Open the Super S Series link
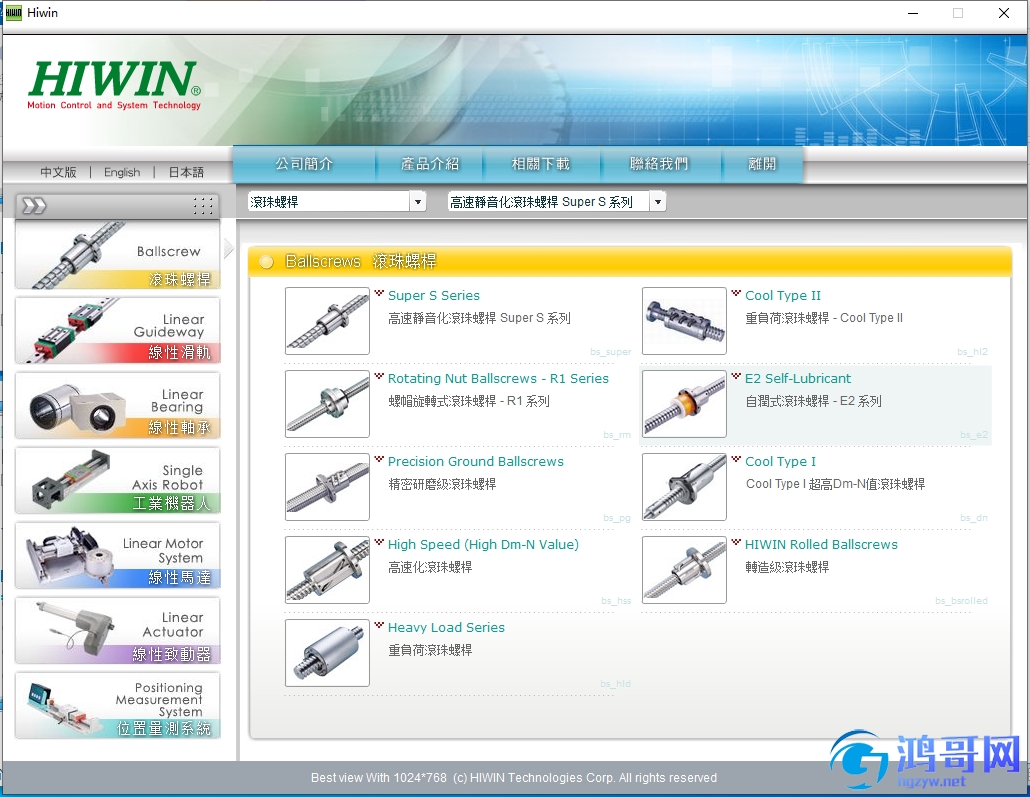The width and height of the screenshot is (1030, 797). coord(434,296)
